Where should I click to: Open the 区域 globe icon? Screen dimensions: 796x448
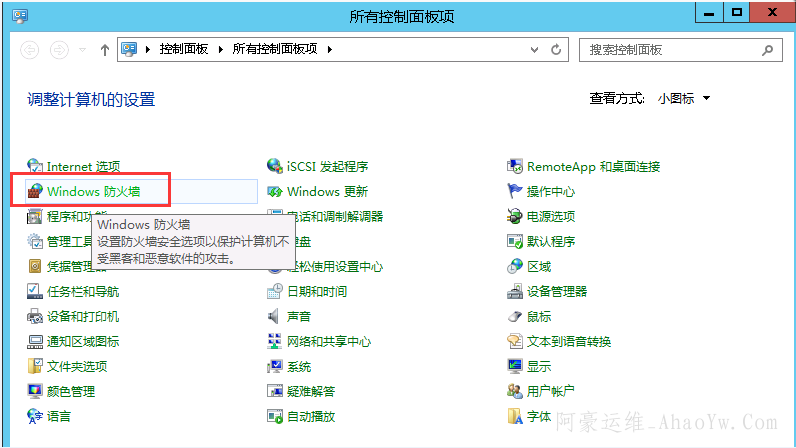[515, 266]
